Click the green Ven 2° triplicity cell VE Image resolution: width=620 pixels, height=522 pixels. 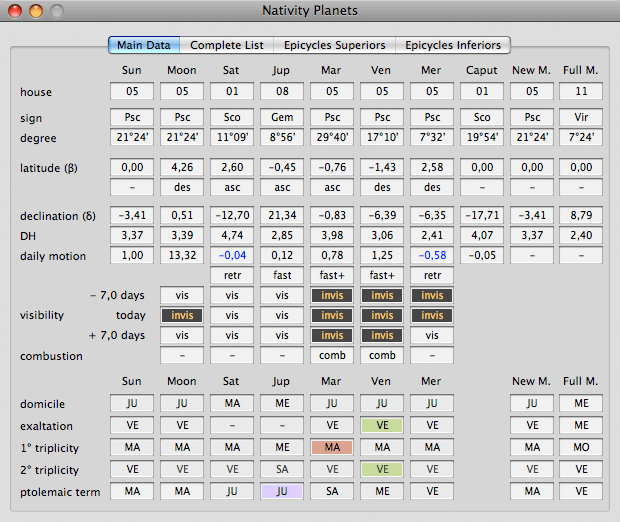(382, 469)
